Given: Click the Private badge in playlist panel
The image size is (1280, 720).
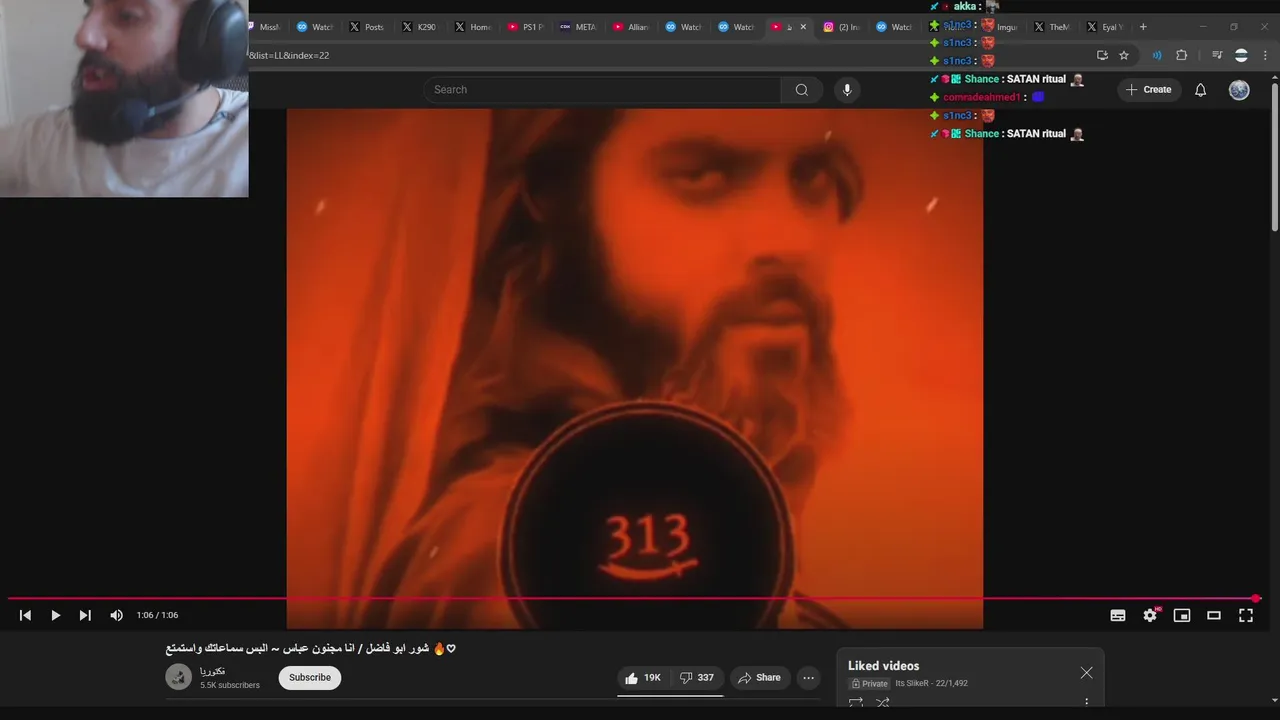Looking at the screenshot, I should (x=870, y=684).
